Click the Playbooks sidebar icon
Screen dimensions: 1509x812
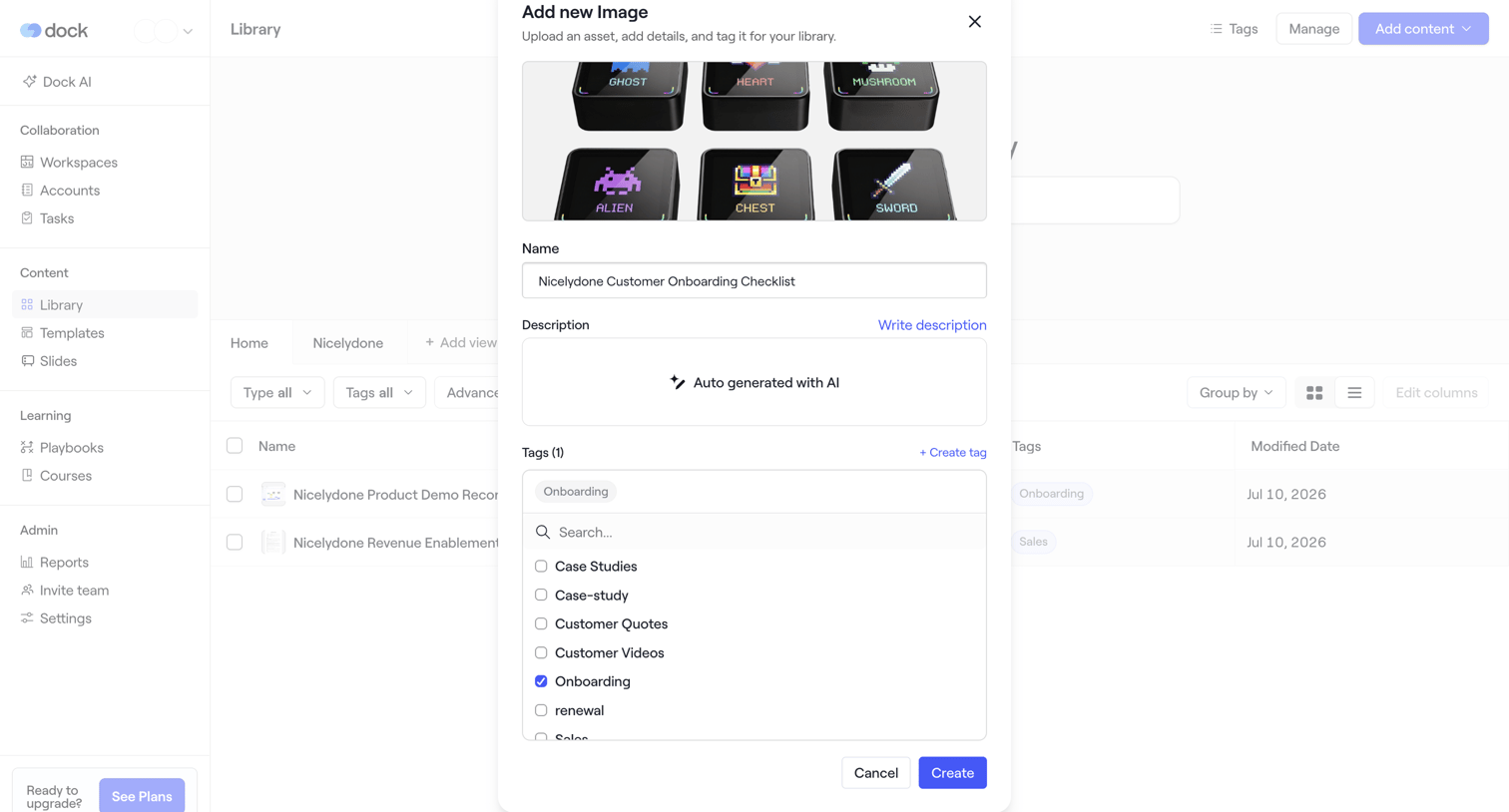tap(27, 447)
